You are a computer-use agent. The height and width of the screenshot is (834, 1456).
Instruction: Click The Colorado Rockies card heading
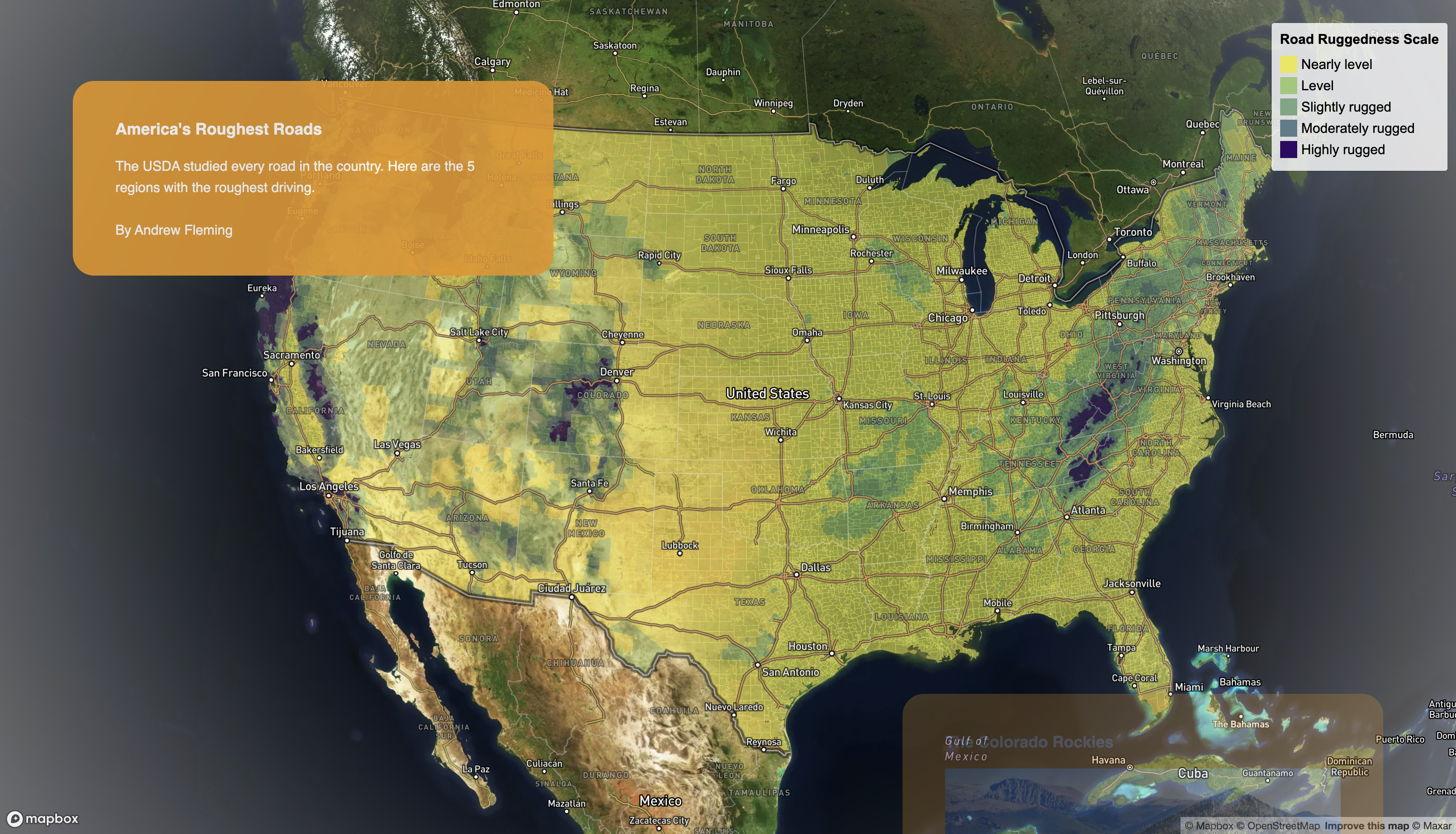1029,742
